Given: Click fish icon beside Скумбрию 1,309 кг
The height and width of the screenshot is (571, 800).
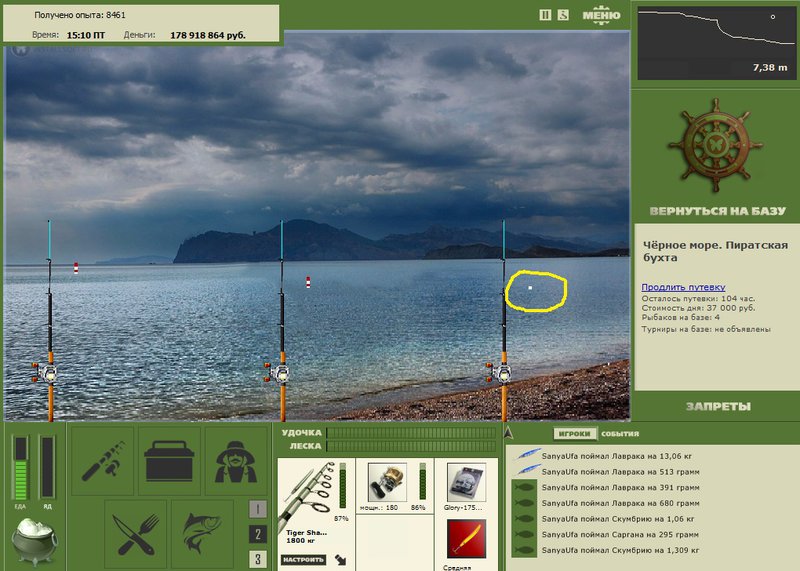Looking at the screenshot, I should tap(524, 551).
